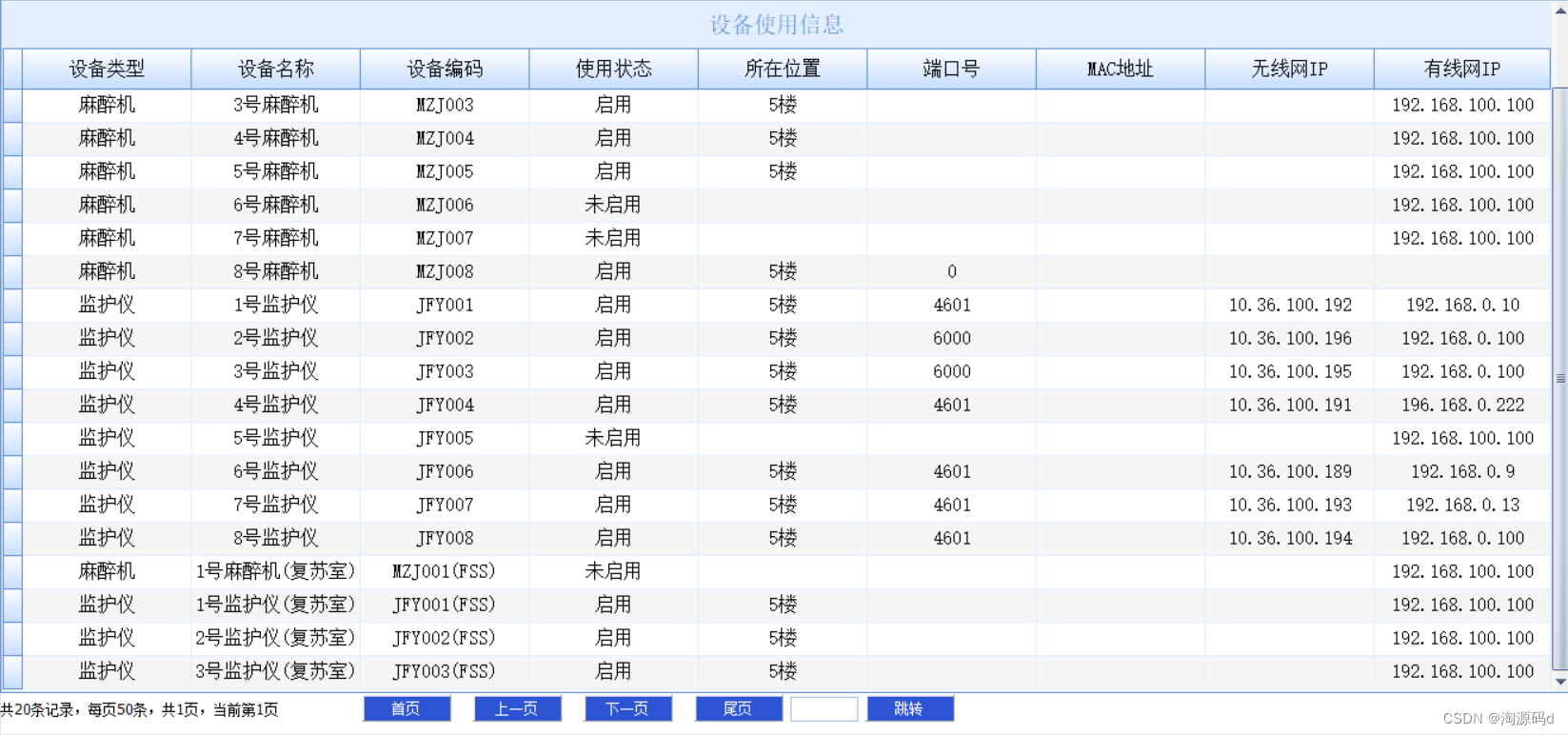Click wired IP 192.168.0.10 cell
This screenshot has height=735, width=1568.
pos(1462,305)
